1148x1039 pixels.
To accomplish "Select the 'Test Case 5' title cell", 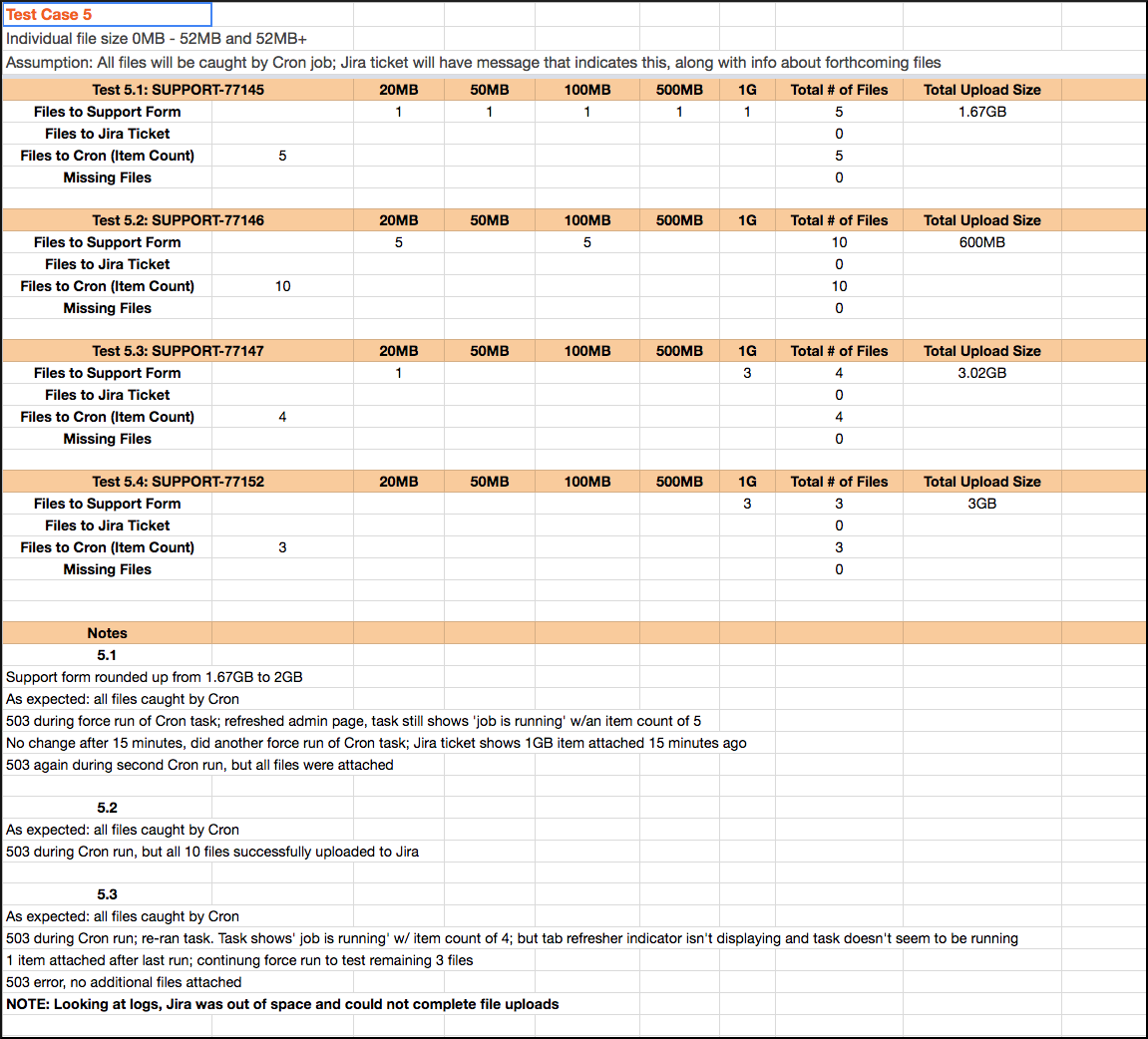I will pos(107,15).
